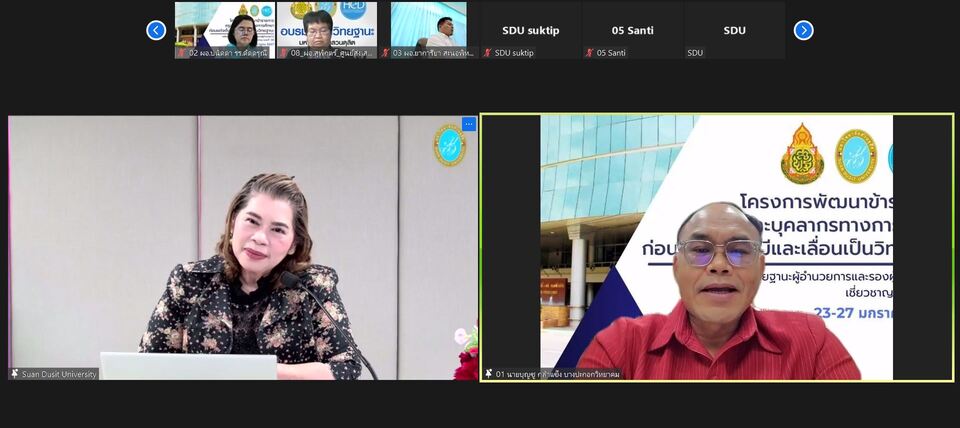Click the '03' participant name caption
Screen dimensions: 960x428
(433, 53)
